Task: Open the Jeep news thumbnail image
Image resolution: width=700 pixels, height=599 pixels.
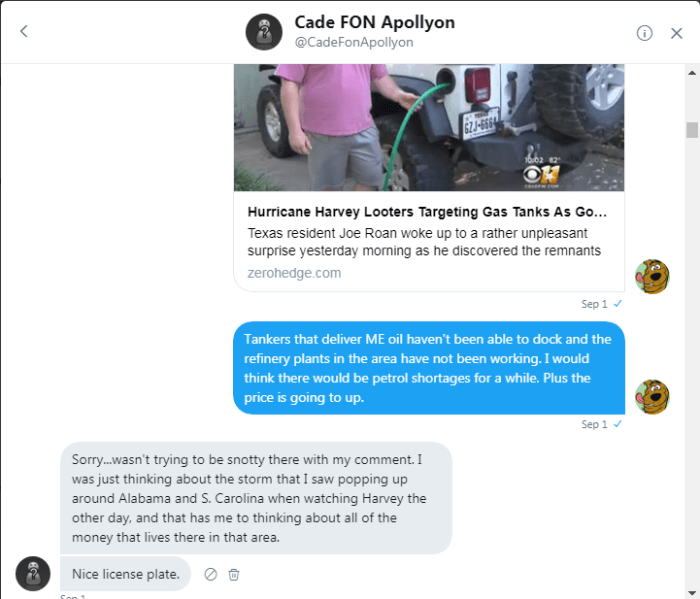Action: click(429, 127)
